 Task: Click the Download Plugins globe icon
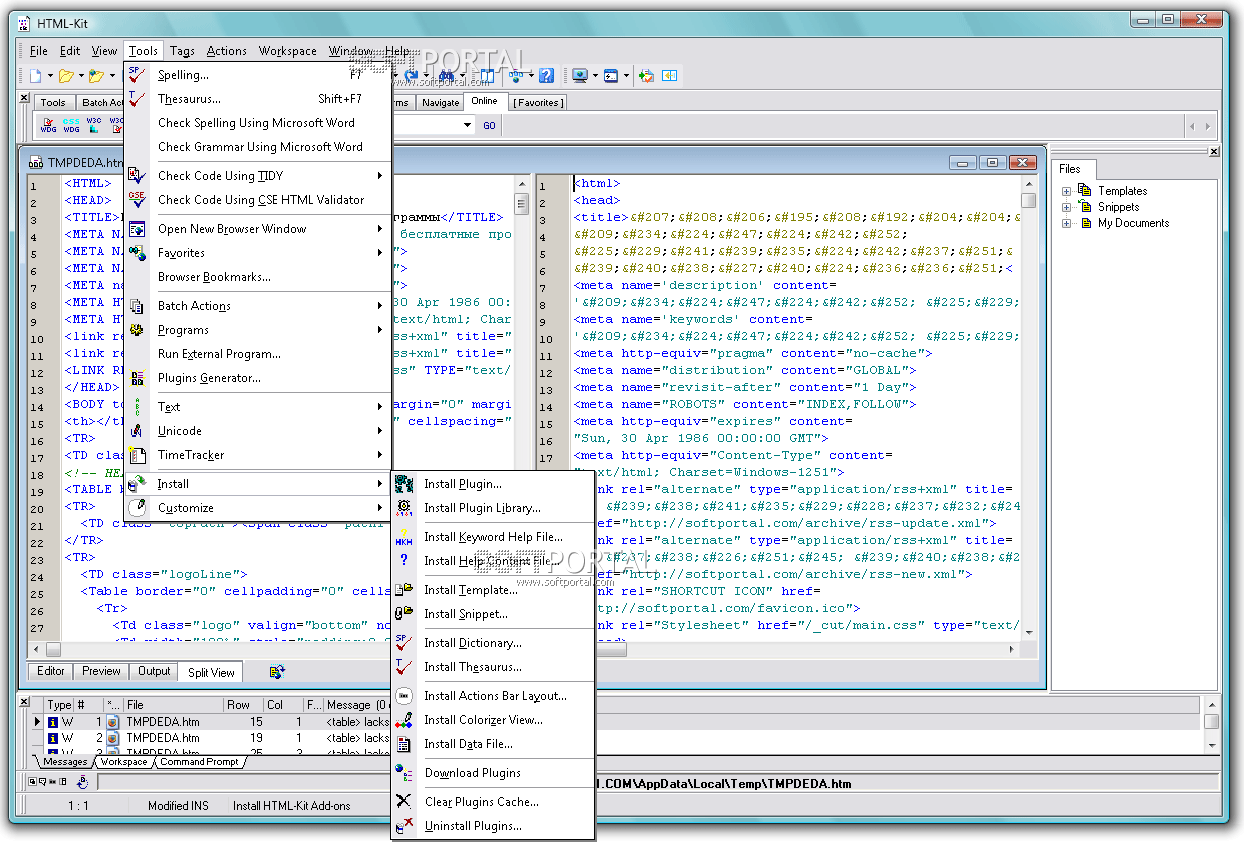click(x=404, y=773)
